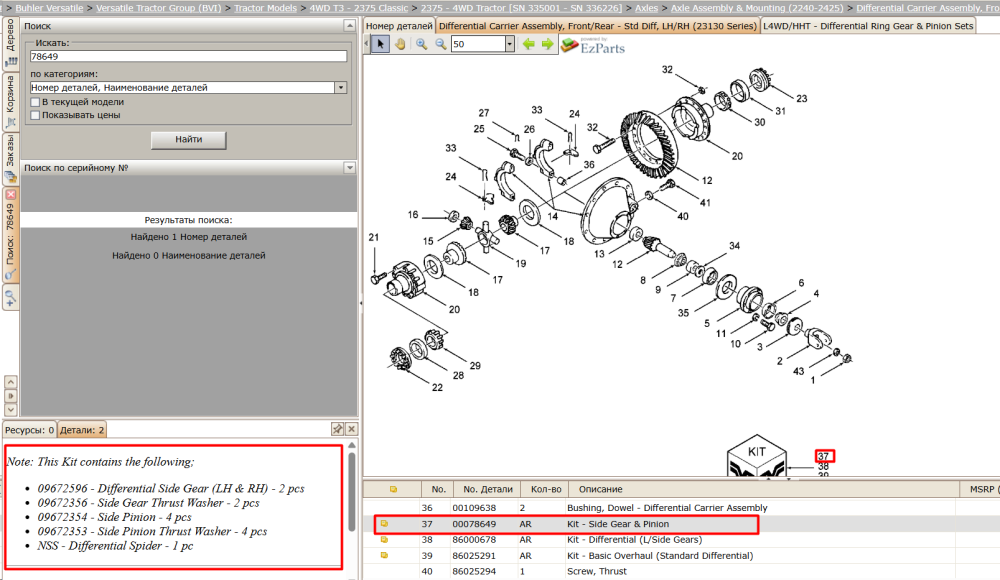The height and width of the screenshot is (580, 1000).
Task: Click note icon on row 38
Action: coord(385,540)
